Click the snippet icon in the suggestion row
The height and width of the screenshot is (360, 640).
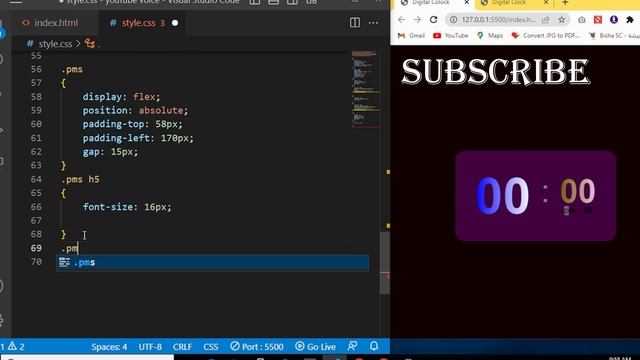pos(64,262)
